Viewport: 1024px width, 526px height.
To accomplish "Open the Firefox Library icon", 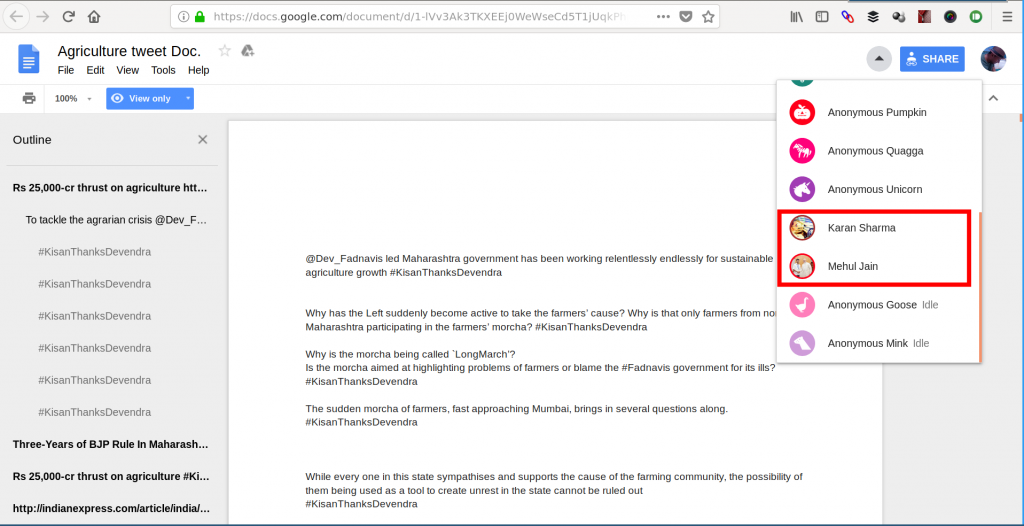I will click(x=797, y=17).
